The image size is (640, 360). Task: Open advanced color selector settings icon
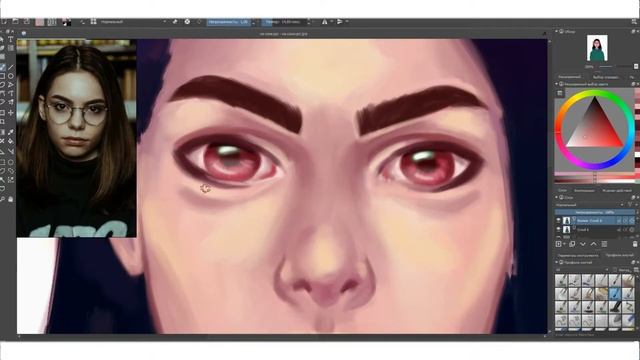560,93
